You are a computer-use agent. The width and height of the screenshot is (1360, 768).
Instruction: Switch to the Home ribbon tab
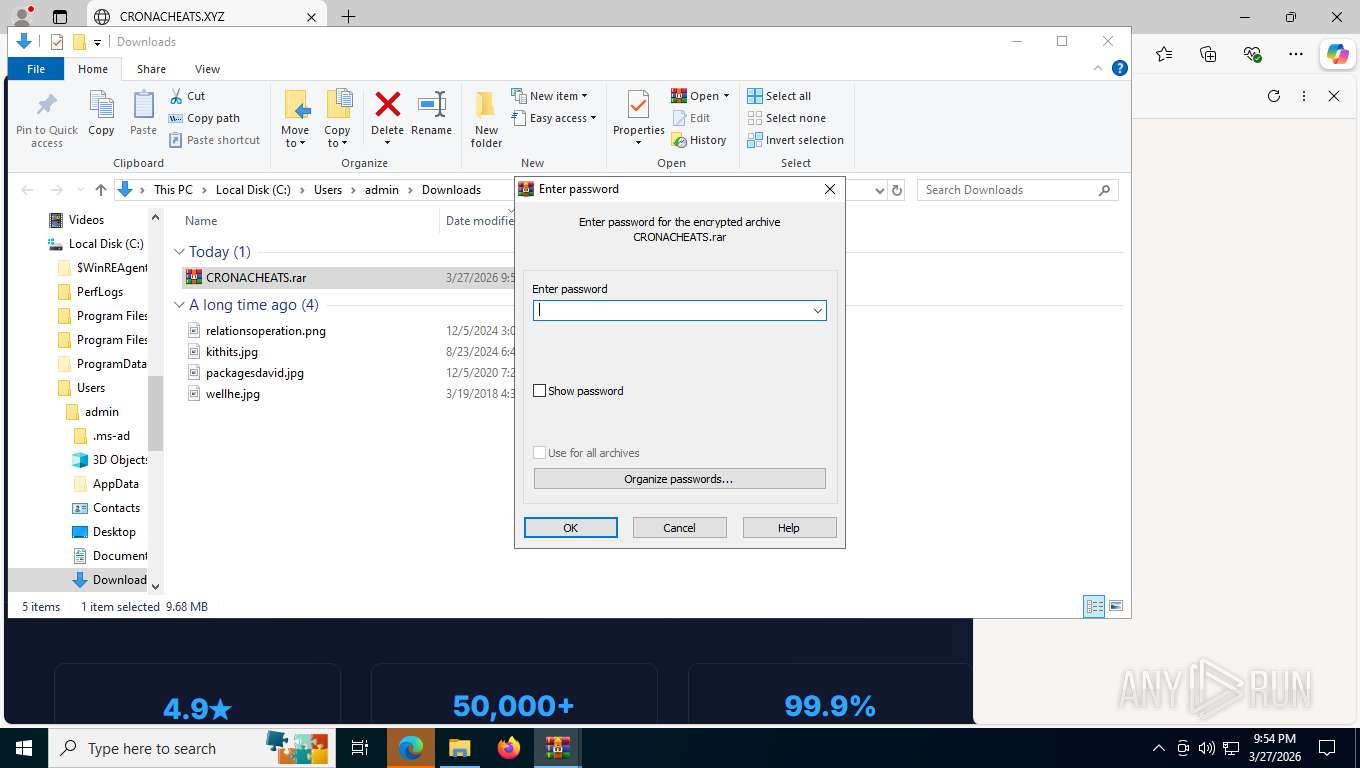[93, 69]
